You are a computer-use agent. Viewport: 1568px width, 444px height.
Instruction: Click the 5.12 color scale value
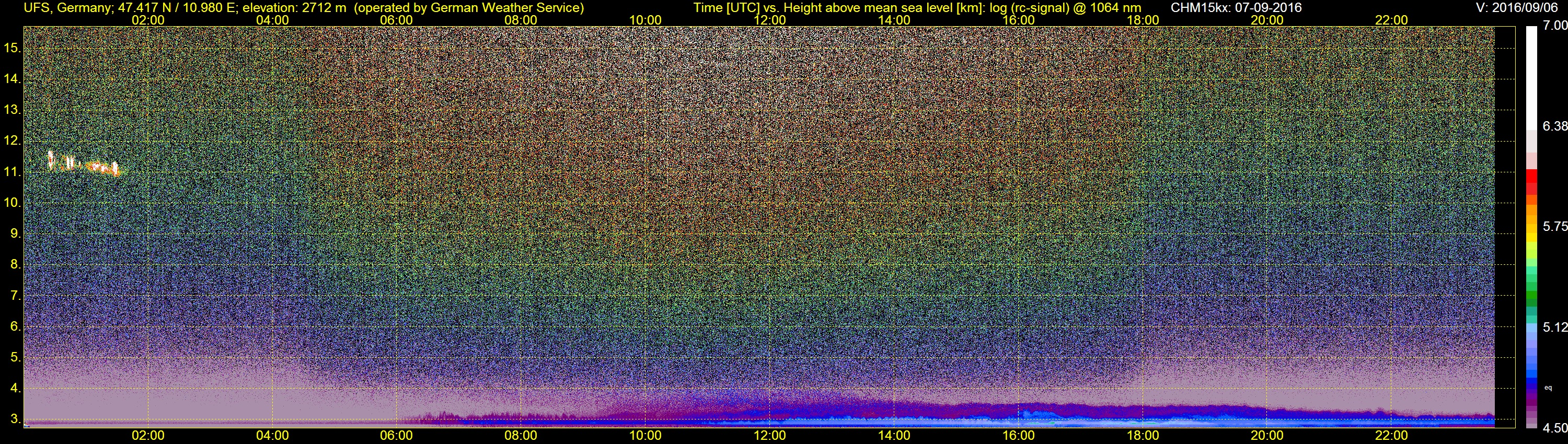1555,327
